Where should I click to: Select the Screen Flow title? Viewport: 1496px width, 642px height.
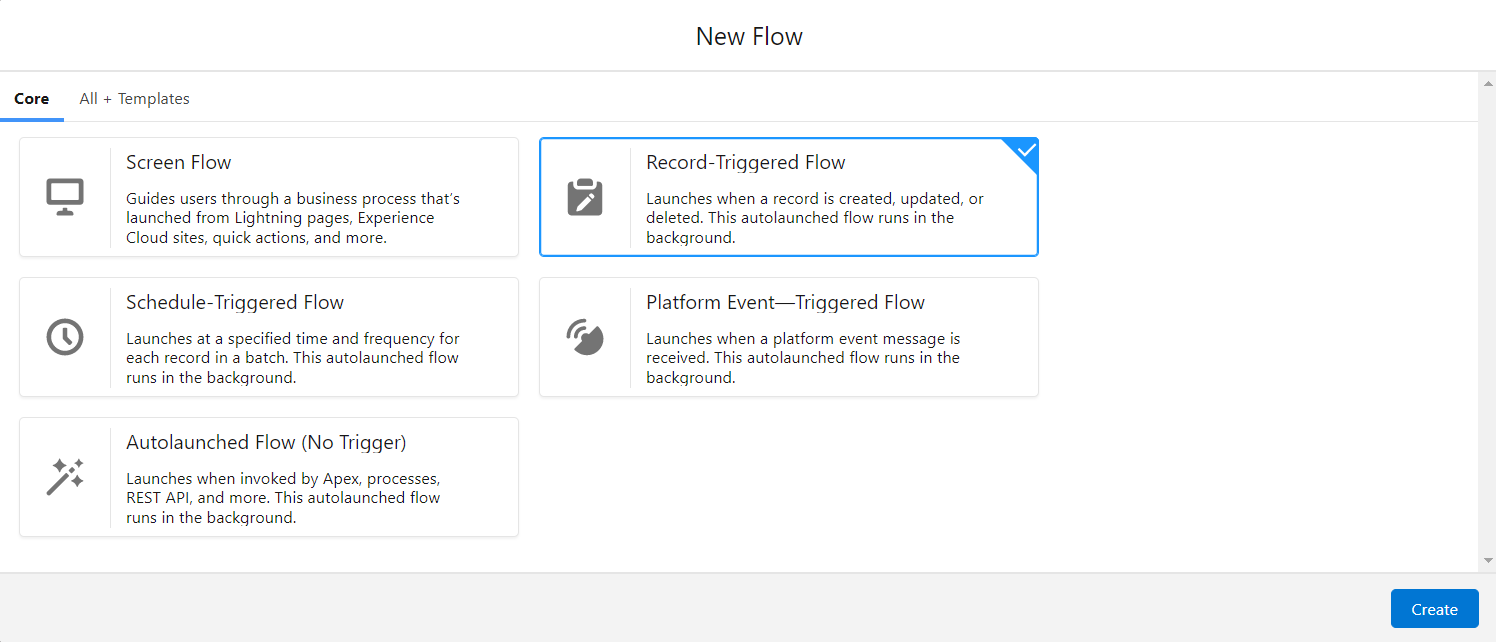pos(178,163)
